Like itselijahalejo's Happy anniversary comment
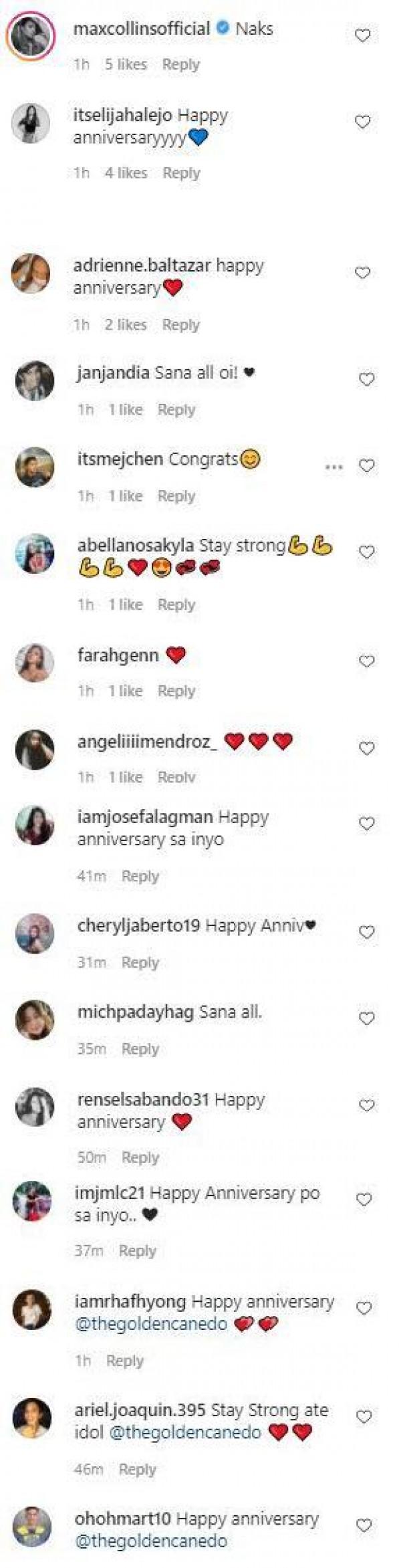This screenshot has width=401, height=1568. pyautogui.click(x=362, y=122)
